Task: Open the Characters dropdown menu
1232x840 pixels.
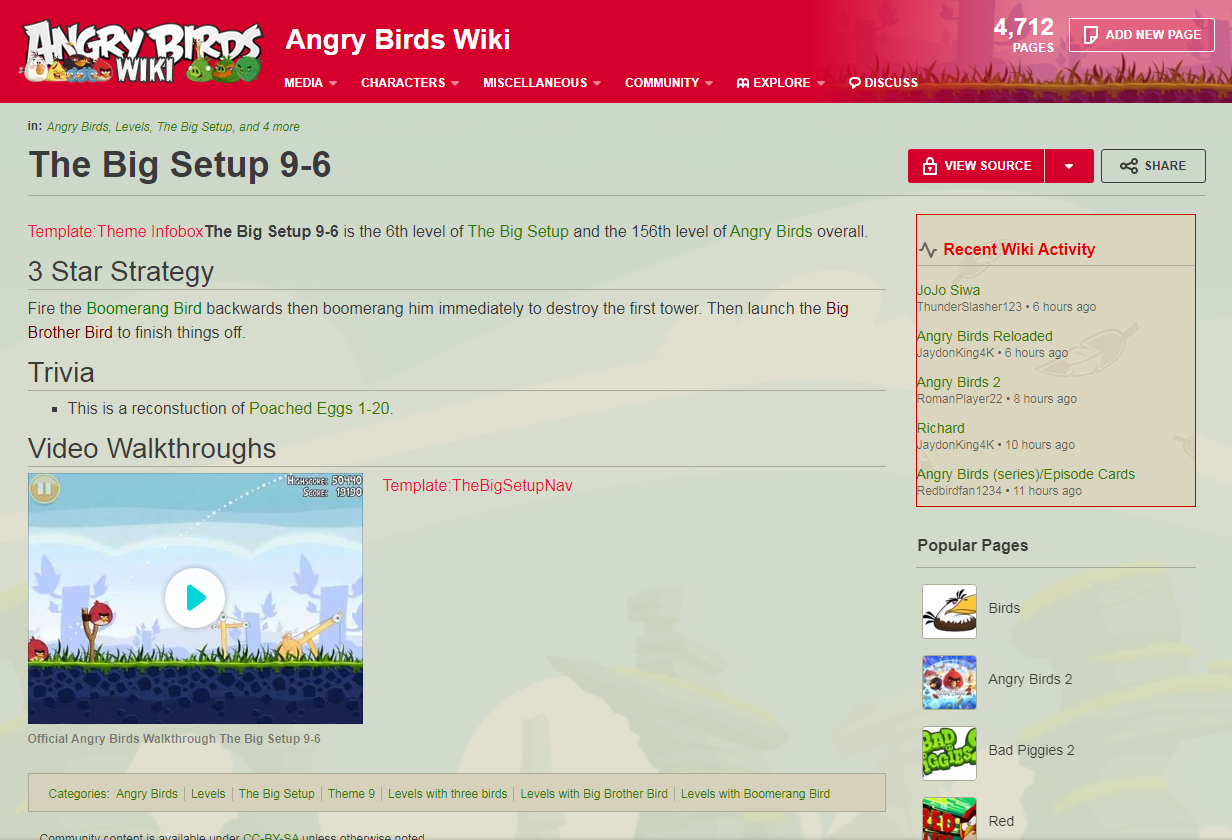Action: 410,83
